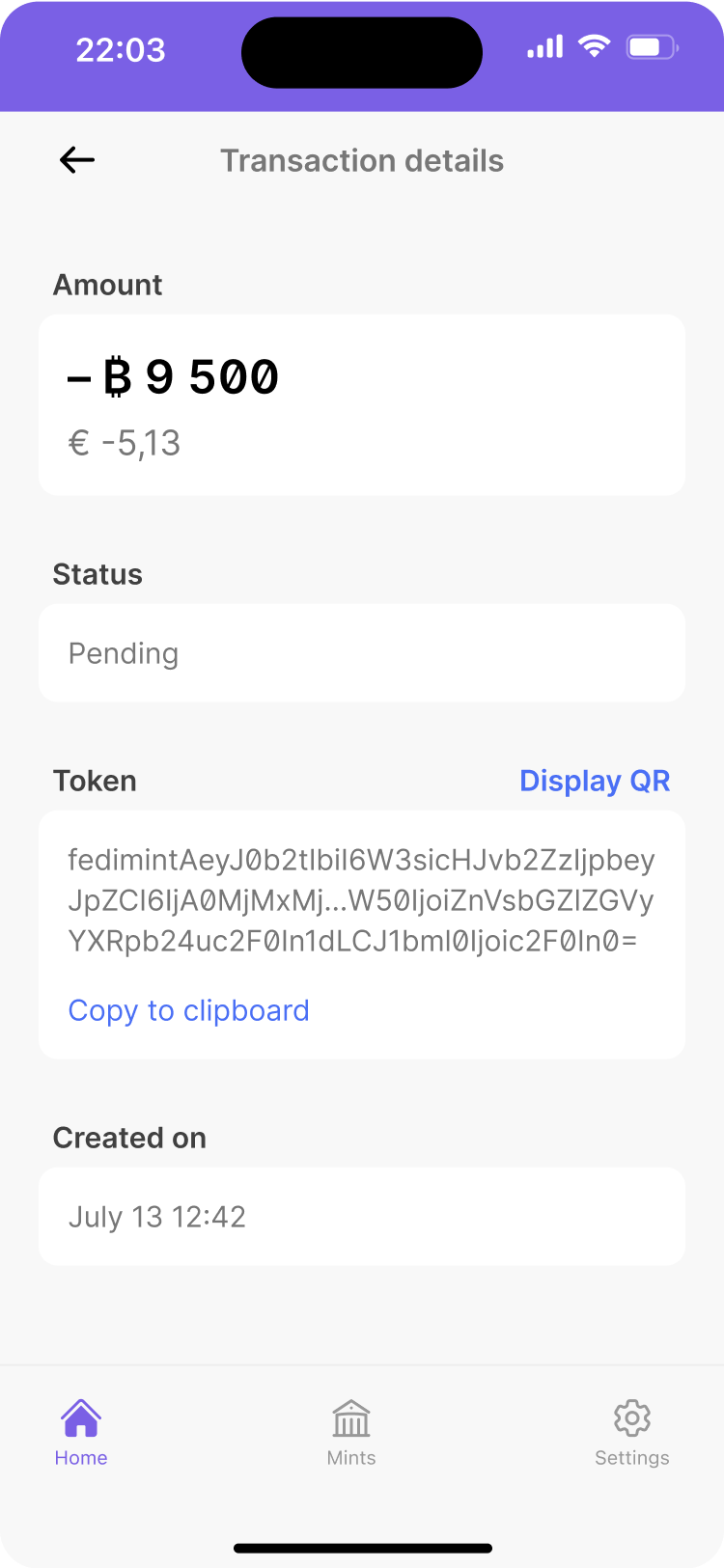
Task: Open the Settings gear icon
Action: tap(632, 1418)
